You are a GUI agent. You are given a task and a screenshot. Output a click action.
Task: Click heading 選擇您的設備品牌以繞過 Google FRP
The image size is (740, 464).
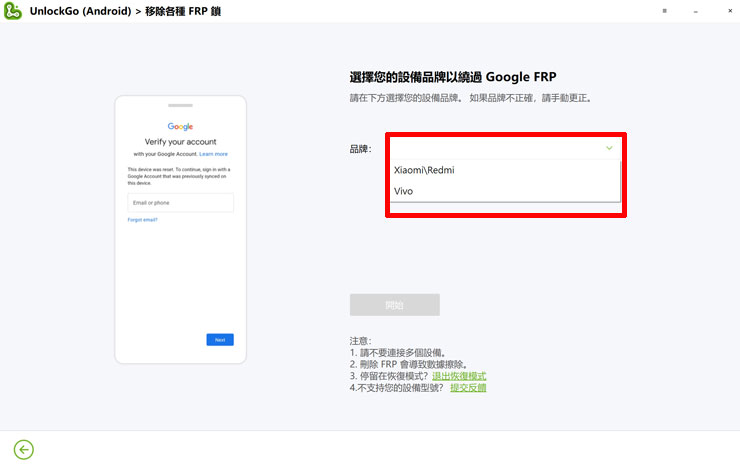point(453,77)
